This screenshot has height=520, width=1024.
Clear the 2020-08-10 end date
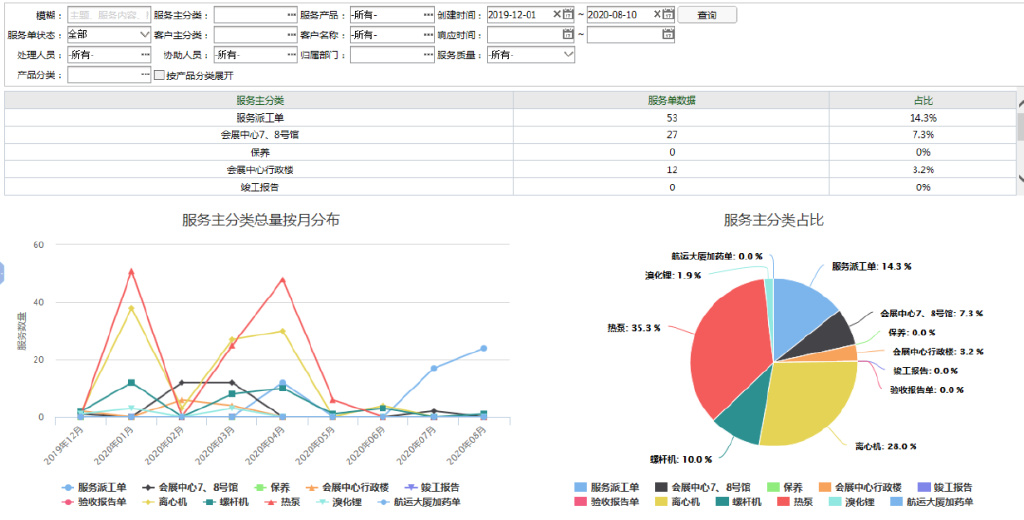click(x=657, y=15)
